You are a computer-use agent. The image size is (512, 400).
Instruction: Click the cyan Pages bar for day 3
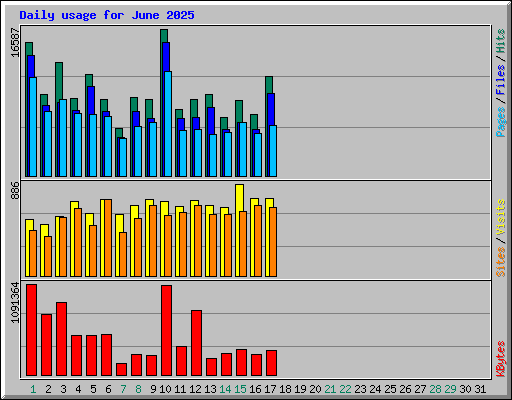coord(63,138)
